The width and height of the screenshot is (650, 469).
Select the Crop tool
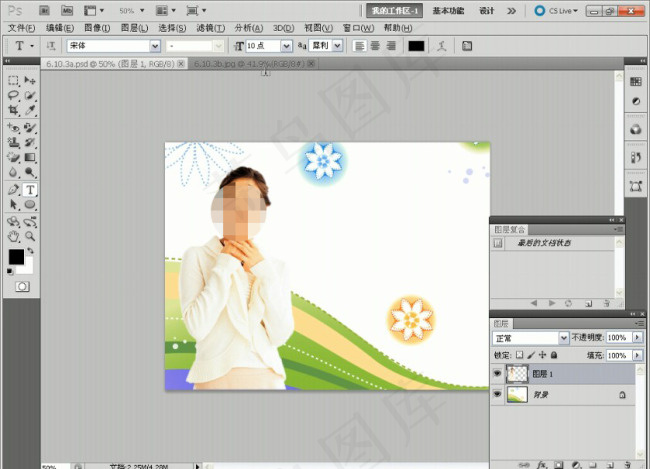tap(13, 110)
